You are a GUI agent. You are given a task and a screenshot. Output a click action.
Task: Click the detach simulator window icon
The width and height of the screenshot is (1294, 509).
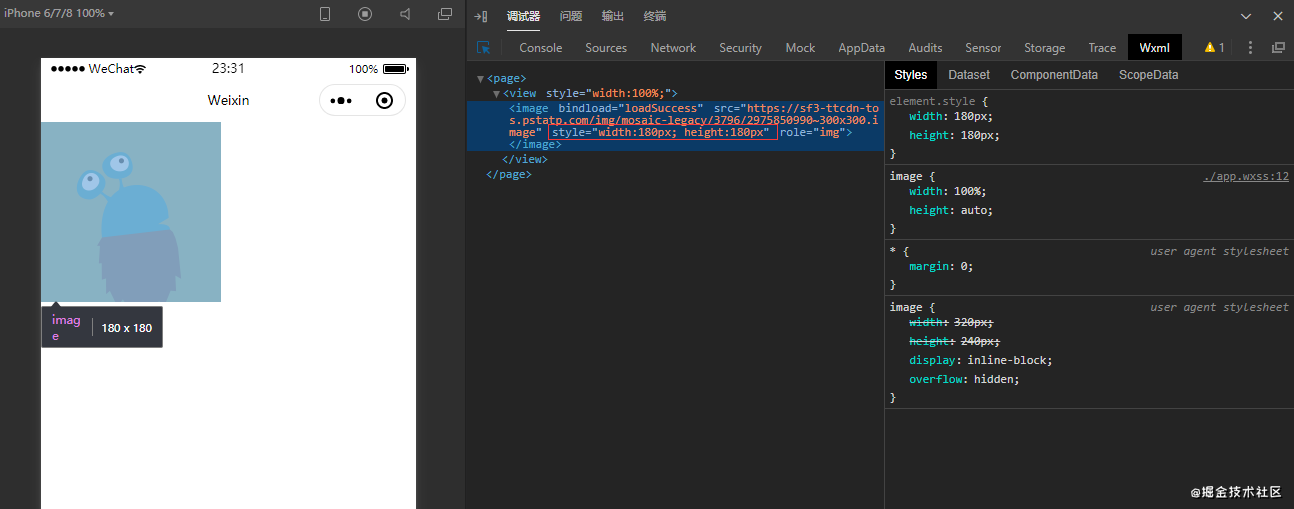[445, 14]
